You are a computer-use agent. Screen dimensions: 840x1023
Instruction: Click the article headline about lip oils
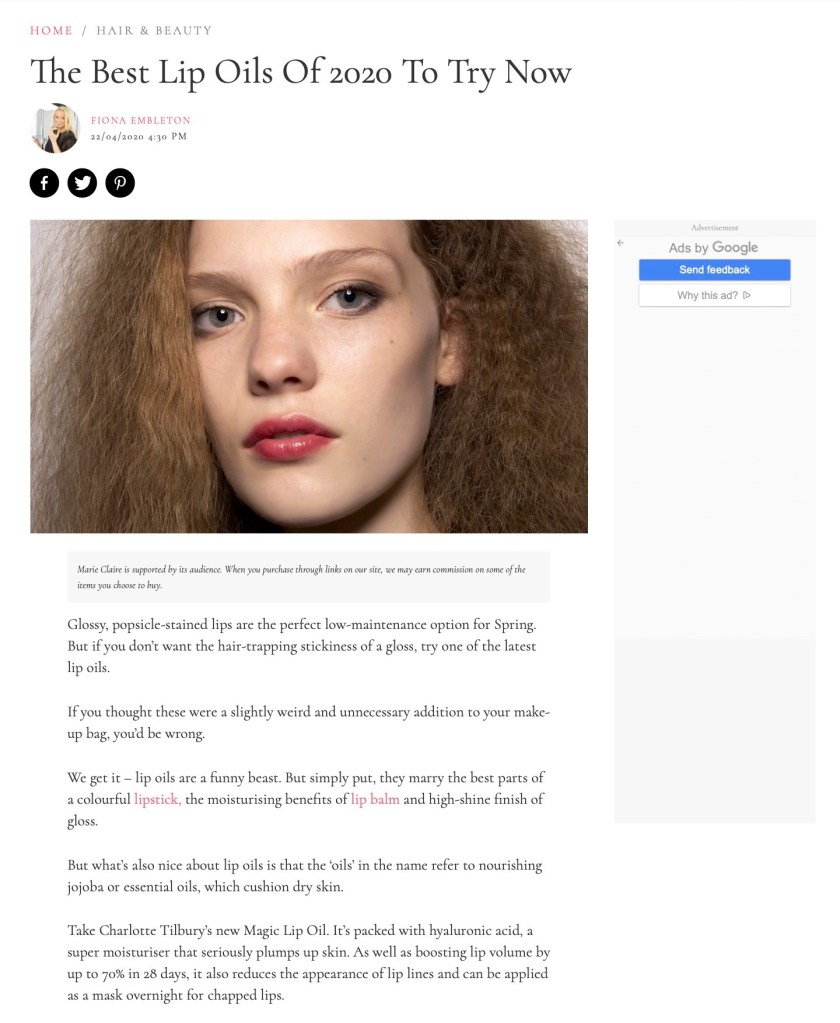click(301, 72)
